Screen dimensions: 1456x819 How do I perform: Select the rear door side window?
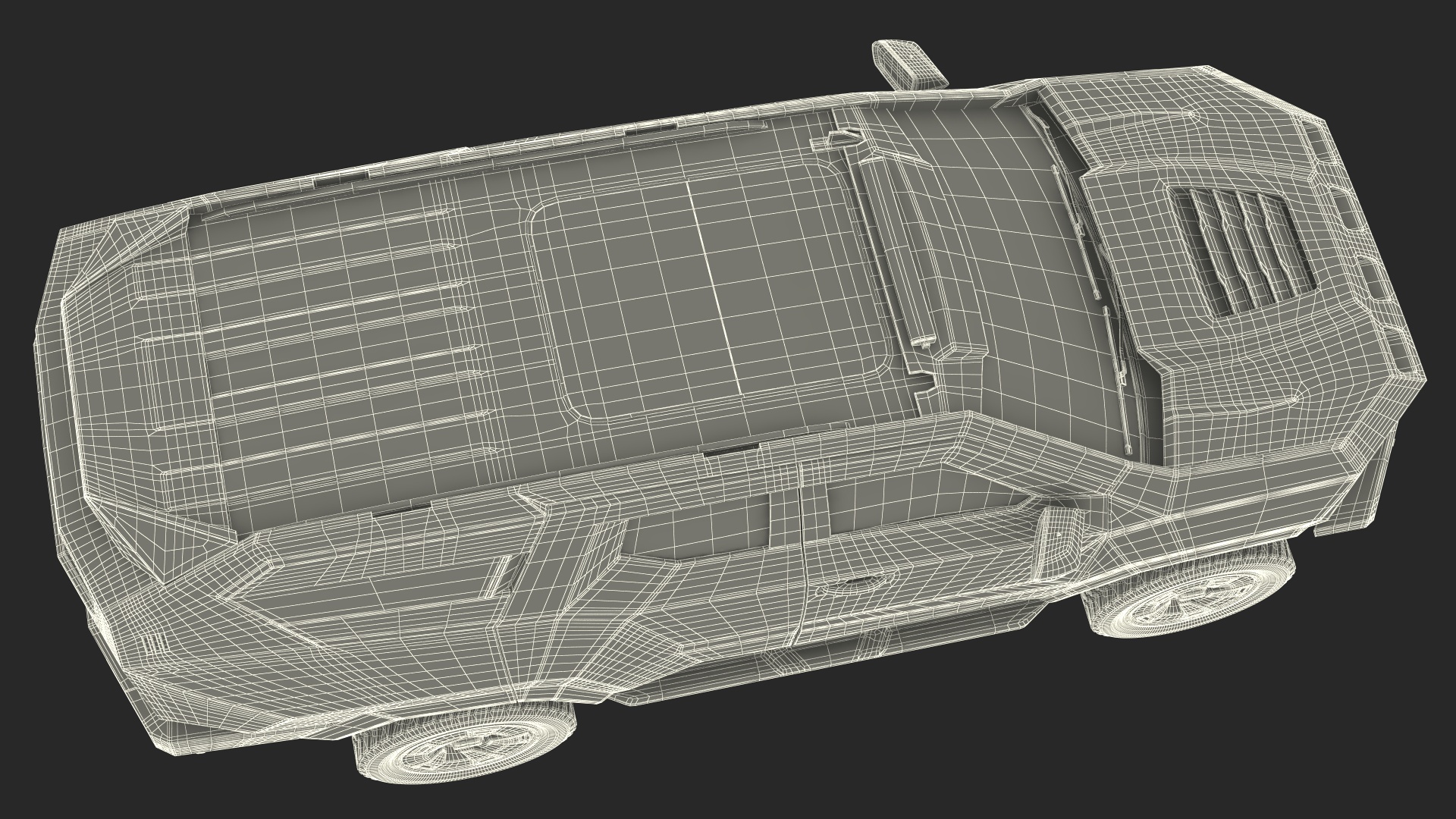698,531
